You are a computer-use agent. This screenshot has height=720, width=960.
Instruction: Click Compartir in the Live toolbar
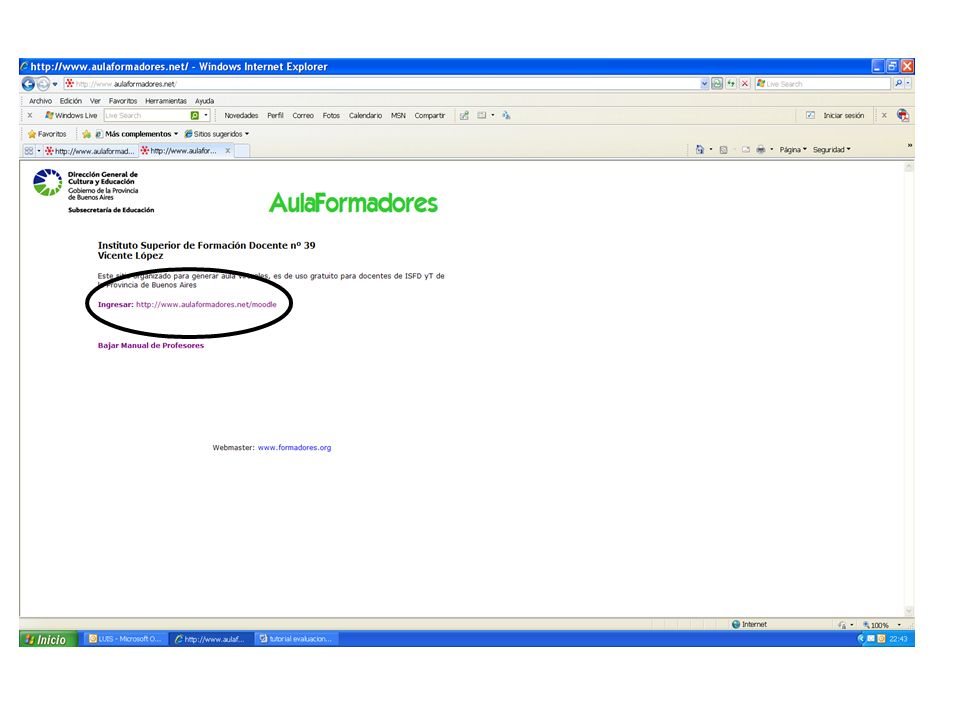point(430,115)
